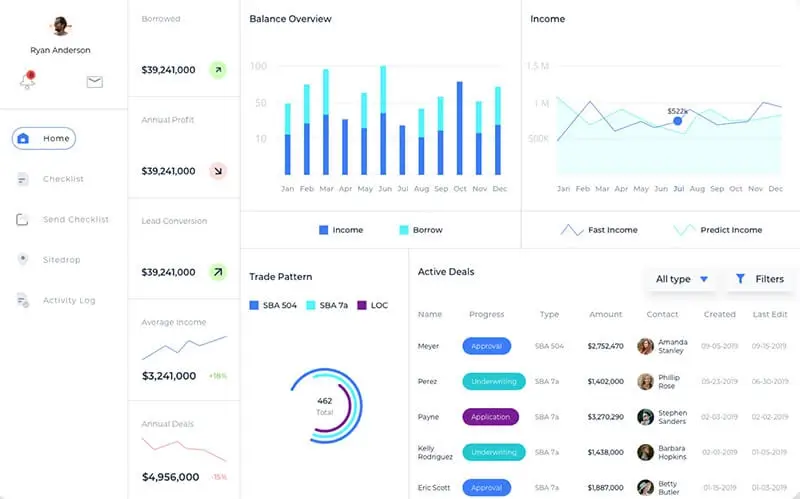Open the mail envelope icon

(95, 82)
